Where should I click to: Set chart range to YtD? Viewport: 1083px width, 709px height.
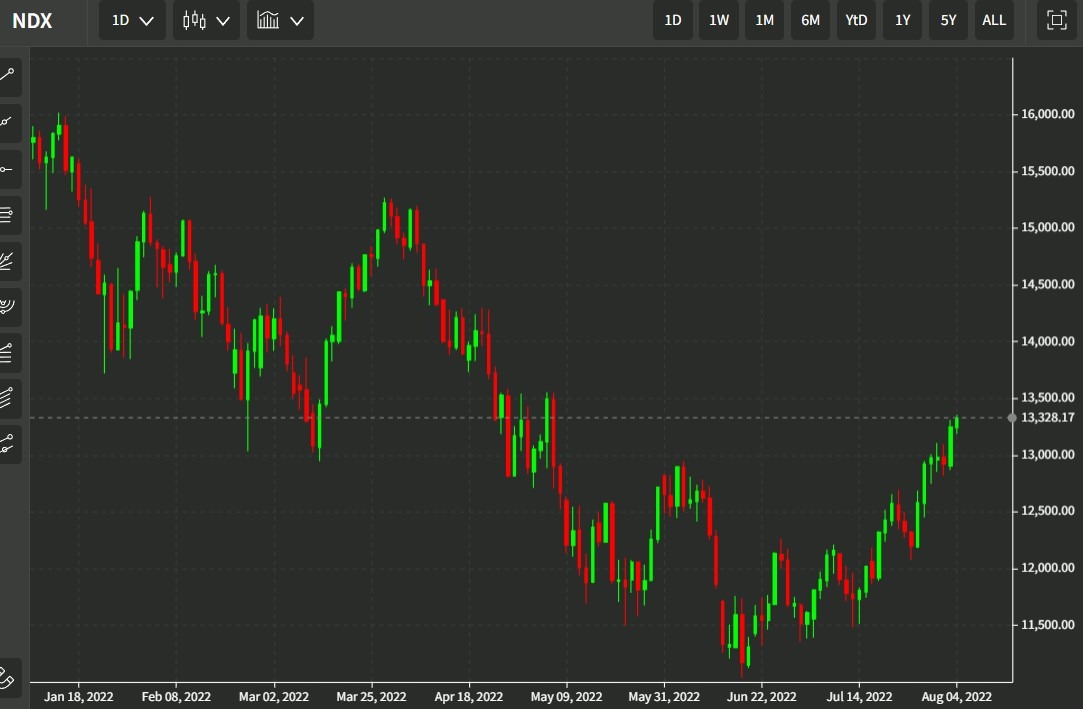(x=856, y=20)
